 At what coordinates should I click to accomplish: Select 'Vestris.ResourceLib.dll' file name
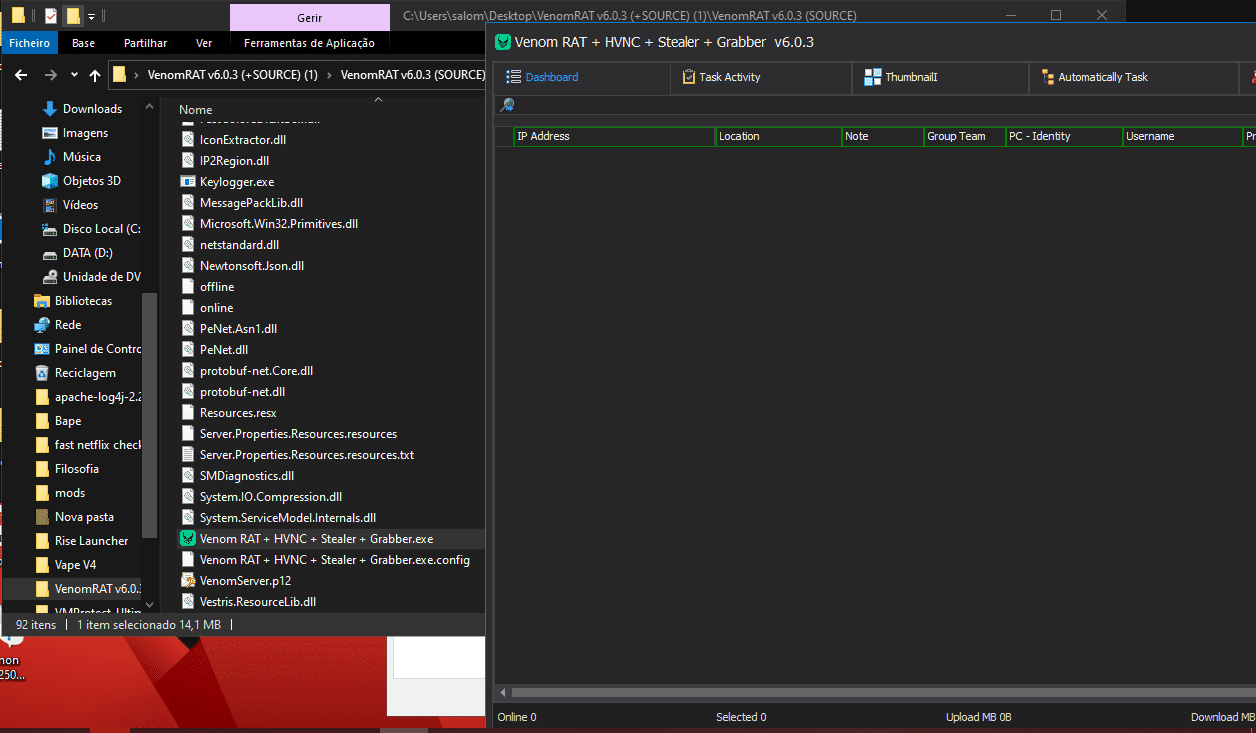pos(258,602)
